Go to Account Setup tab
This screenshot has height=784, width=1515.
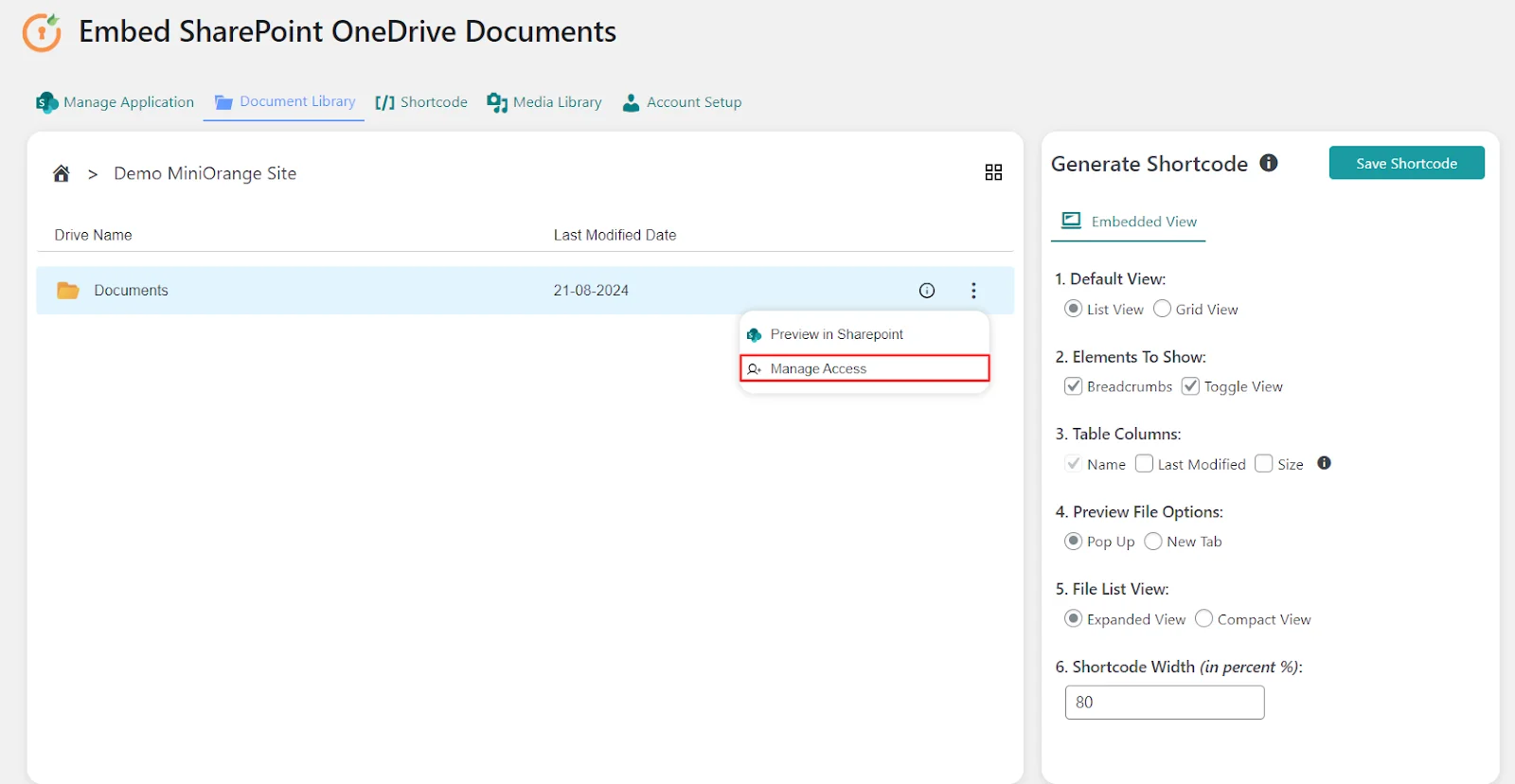click(682, 102)
